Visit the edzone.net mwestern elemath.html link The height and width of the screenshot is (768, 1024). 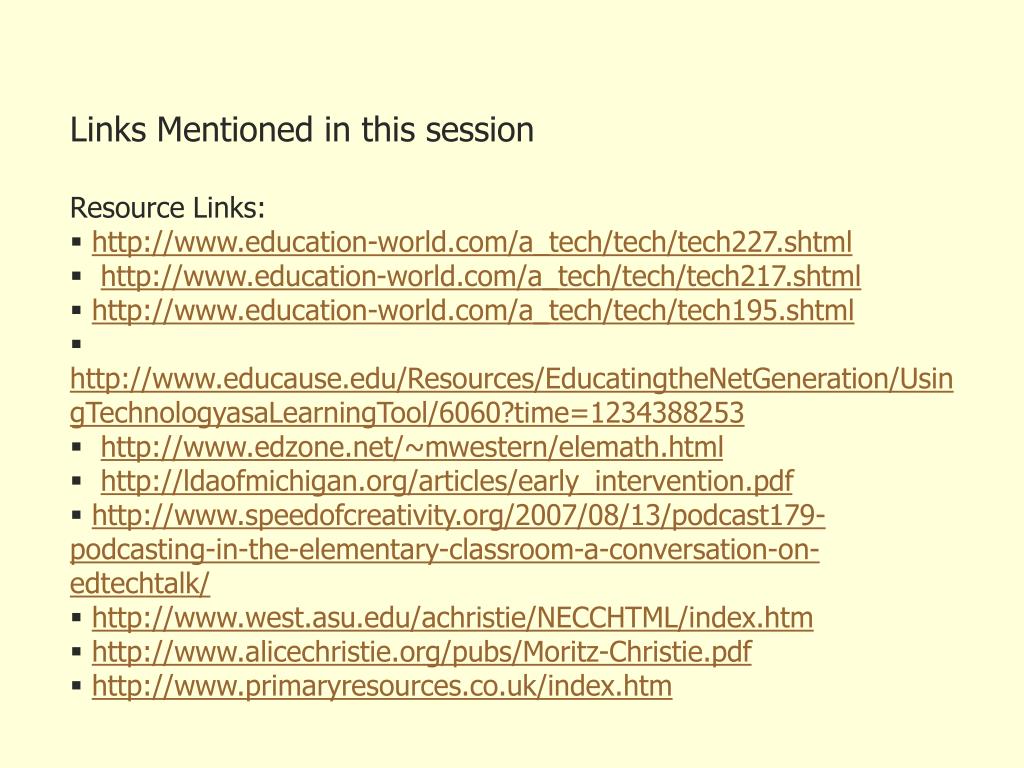(x=411, y=447)
